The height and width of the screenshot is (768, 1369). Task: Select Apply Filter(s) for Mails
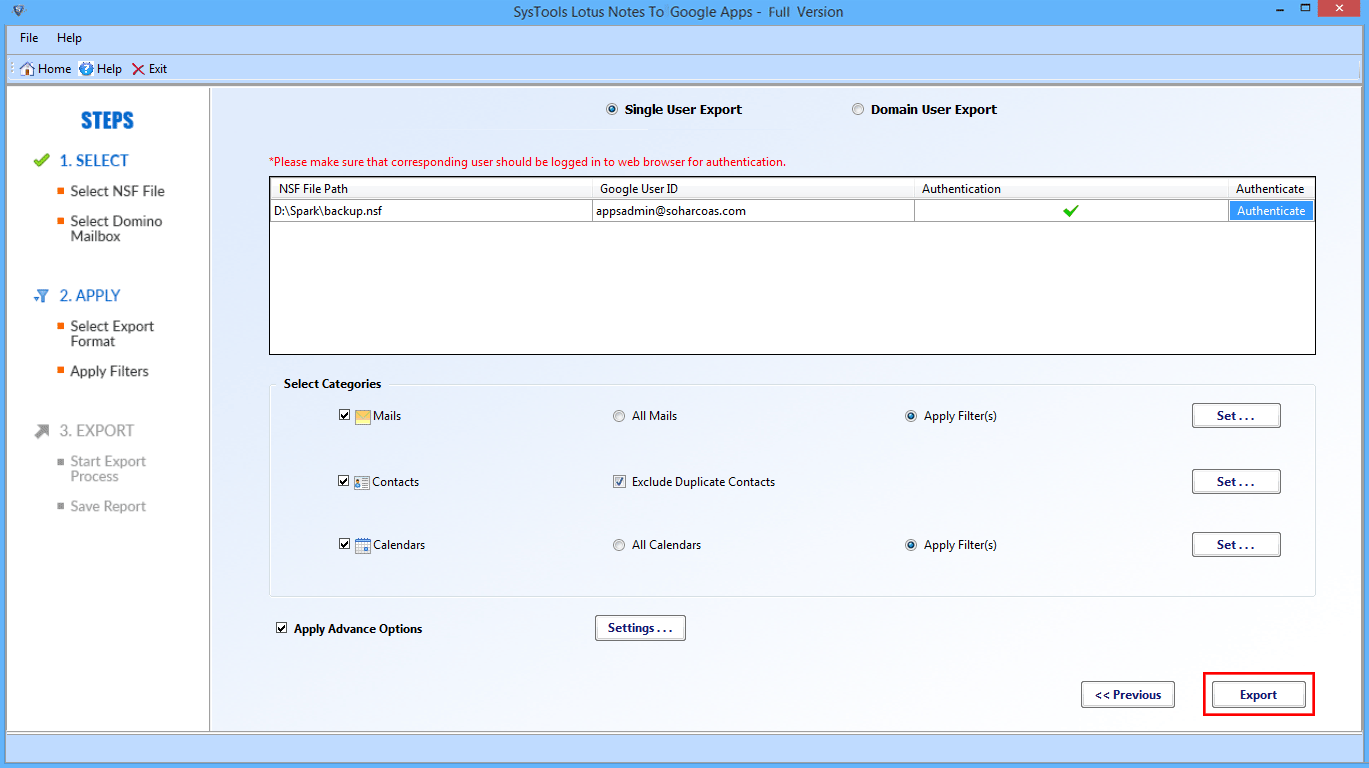tap(911, 416)
